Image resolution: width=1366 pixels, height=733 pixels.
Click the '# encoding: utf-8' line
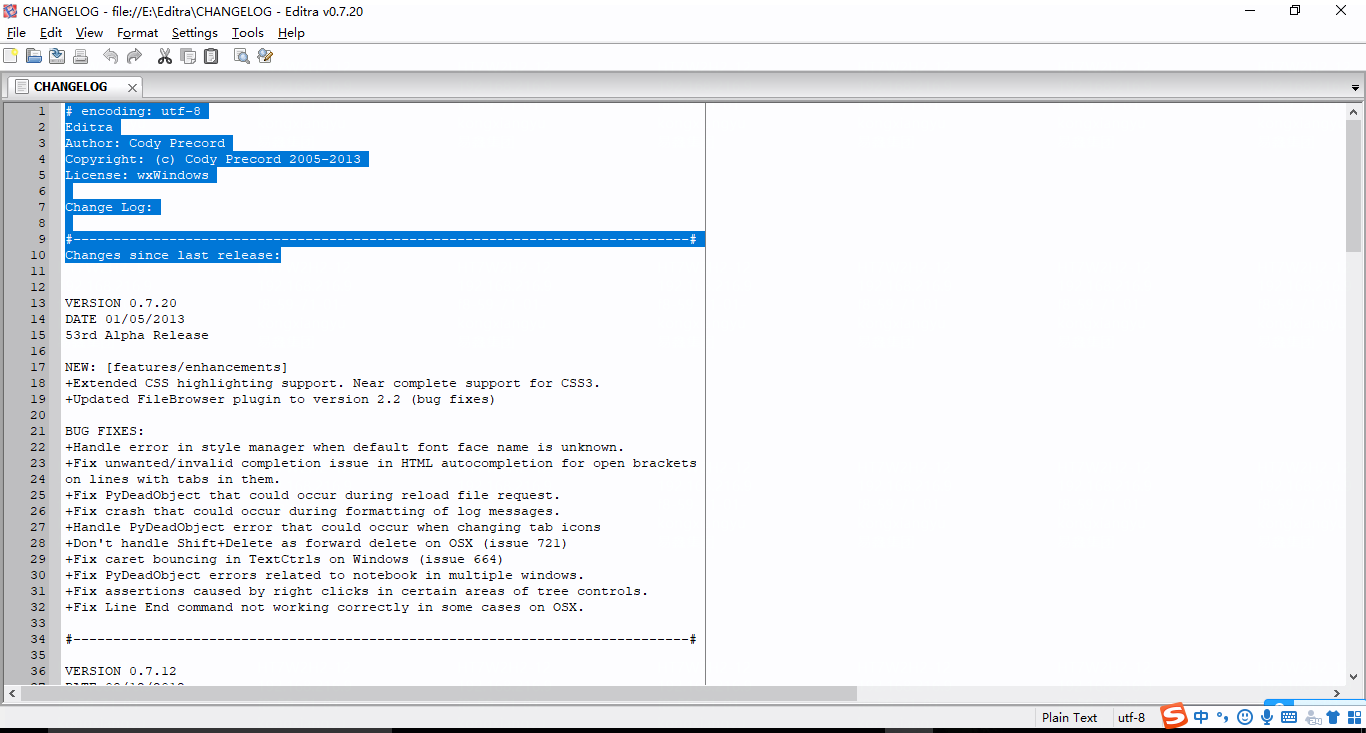(x=133, y=111)
